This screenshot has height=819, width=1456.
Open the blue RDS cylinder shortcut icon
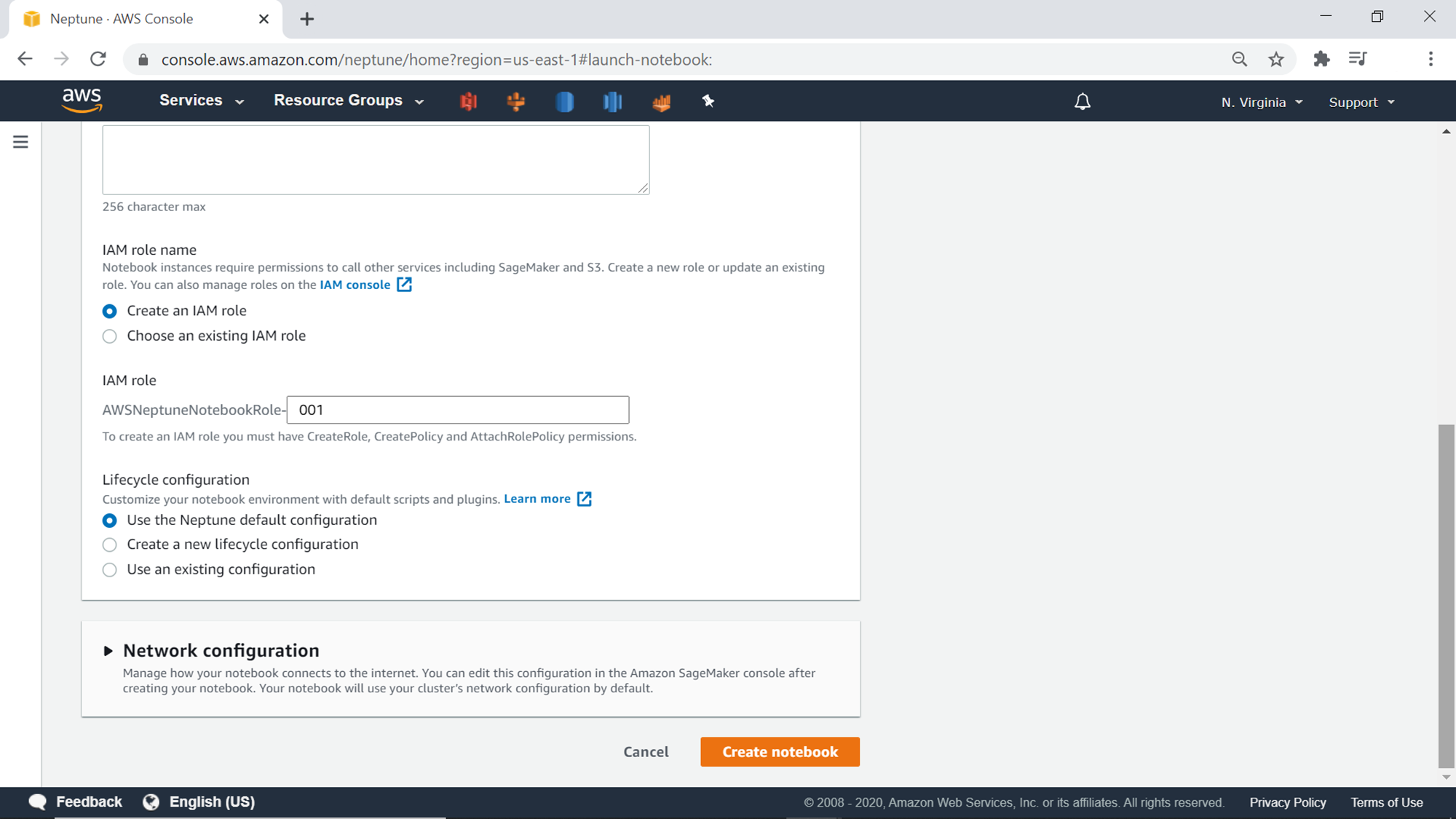564,101
